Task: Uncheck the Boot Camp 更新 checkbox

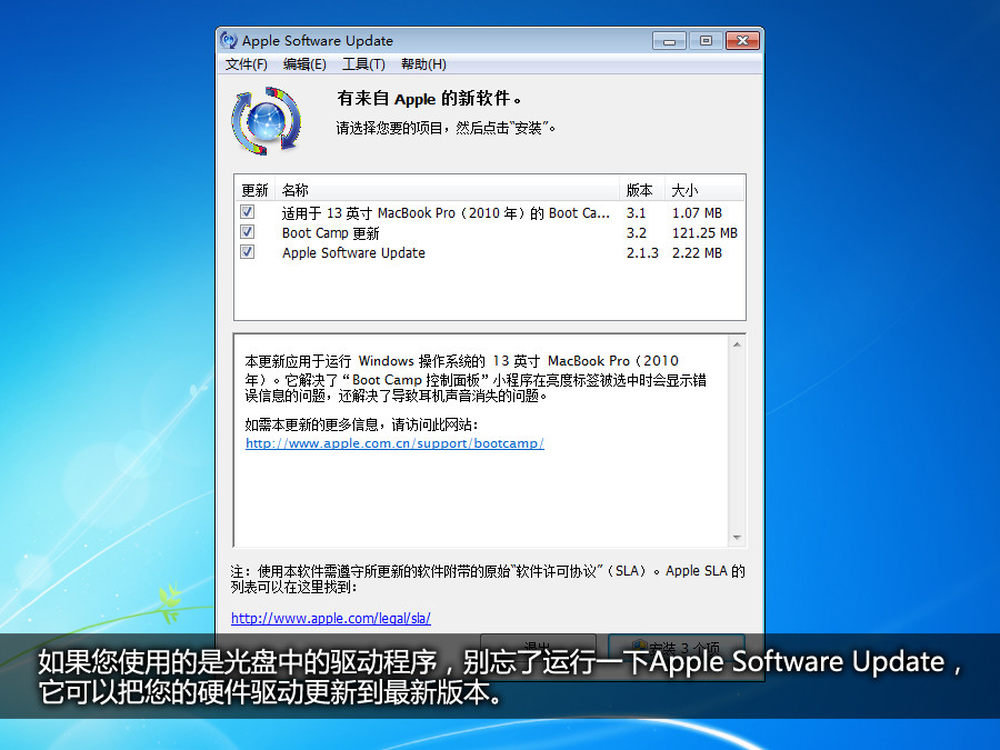Action: (247, 232)
